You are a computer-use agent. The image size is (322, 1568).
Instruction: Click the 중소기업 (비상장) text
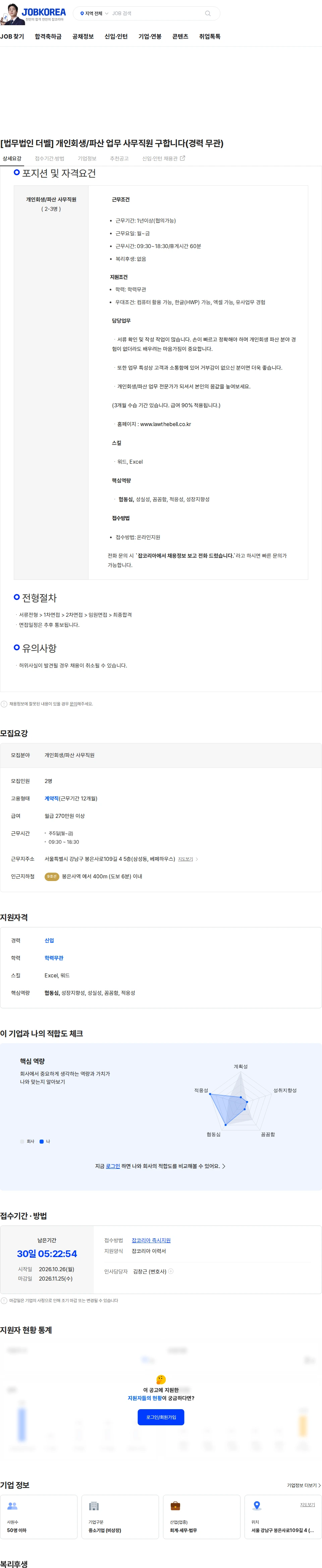pyautogui.click(x=105, y=1530)
